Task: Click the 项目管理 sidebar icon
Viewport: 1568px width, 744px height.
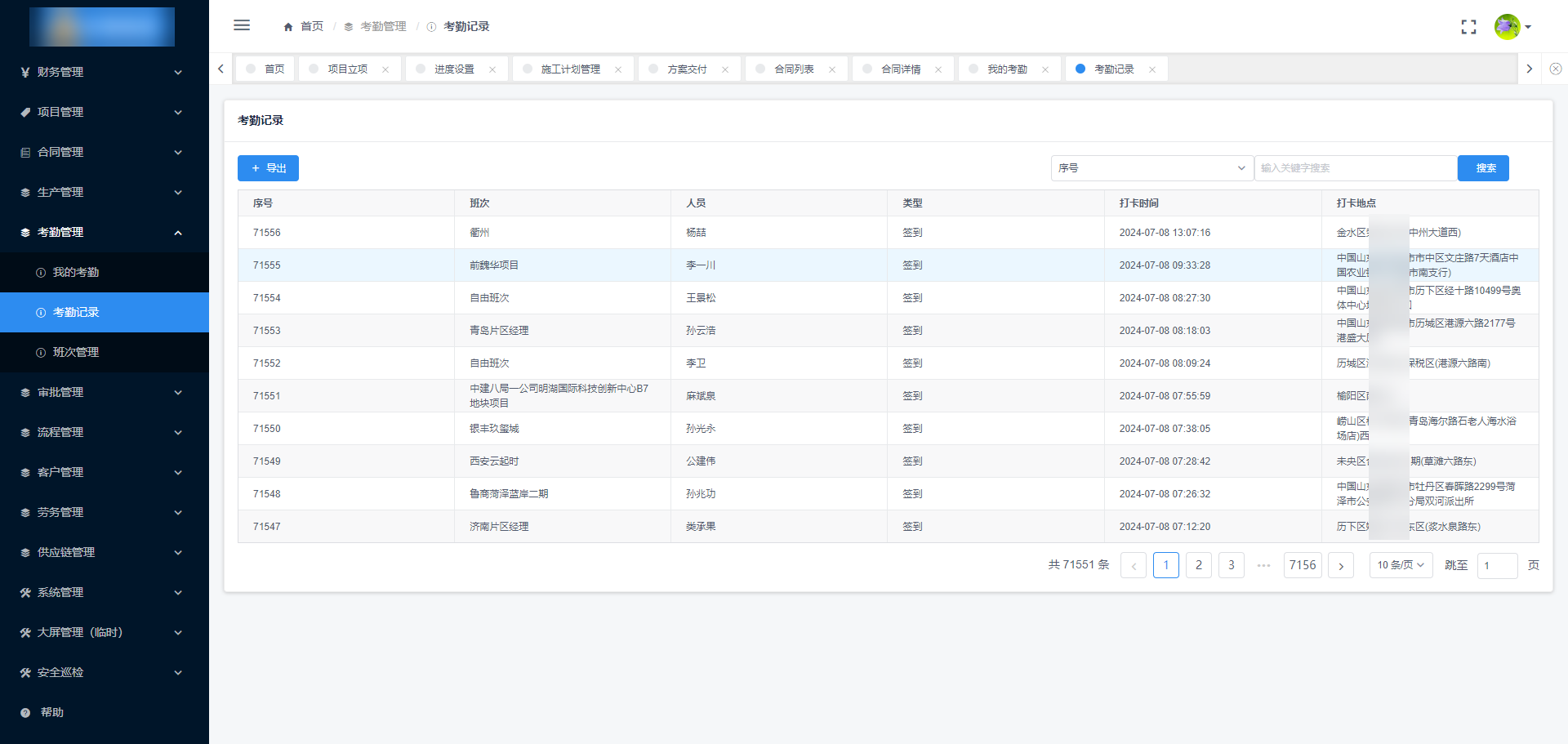Action: (25, 112)
